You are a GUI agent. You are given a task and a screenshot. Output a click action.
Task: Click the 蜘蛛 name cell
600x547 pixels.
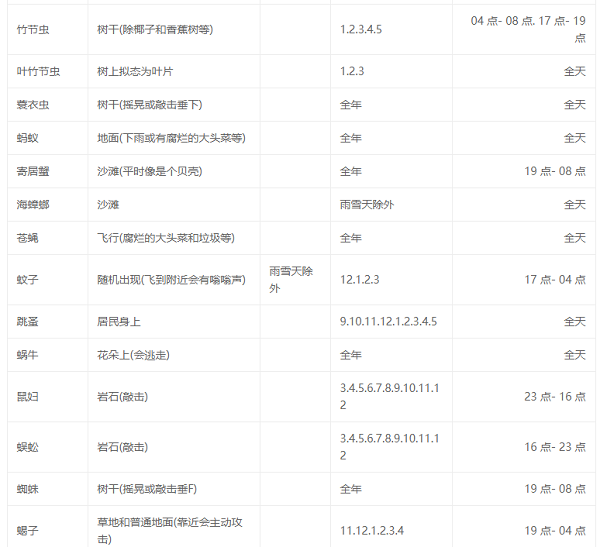(28, 488)
